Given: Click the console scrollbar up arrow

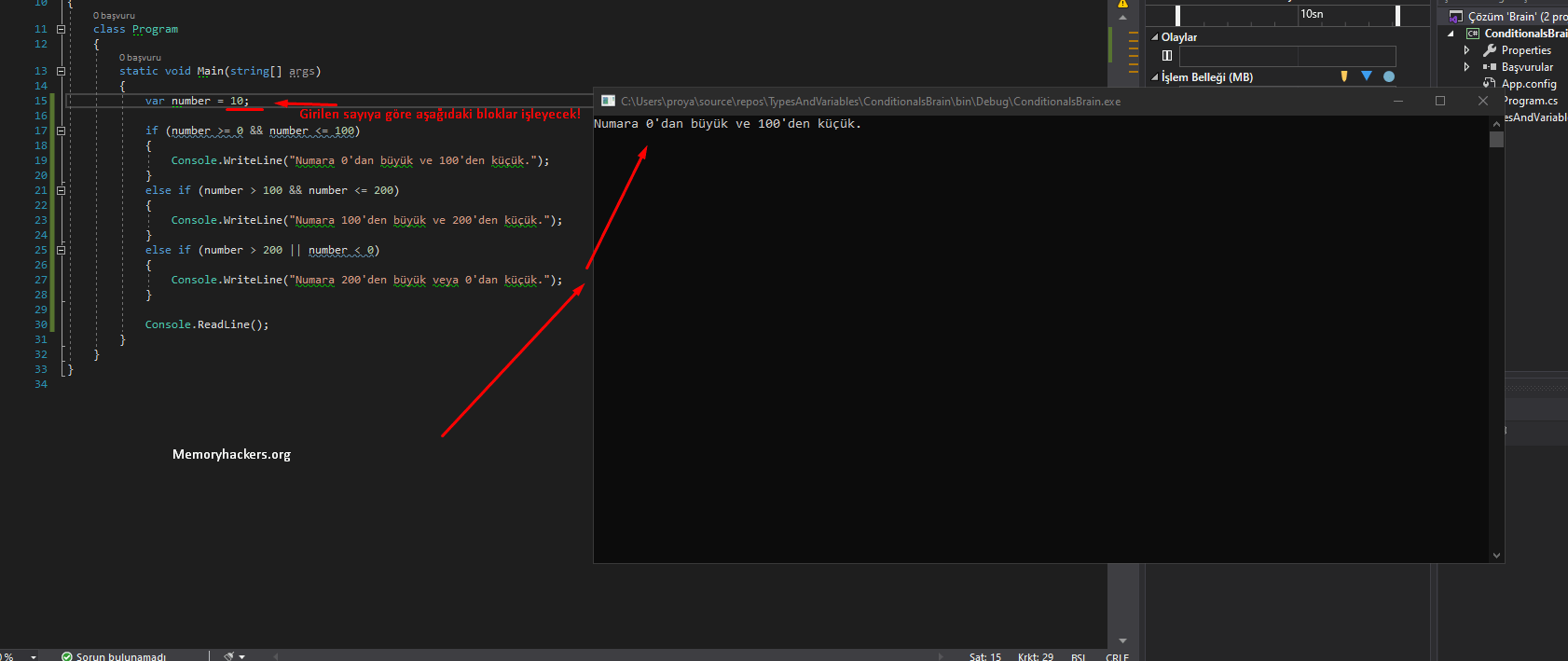Looking at the screenshot, I should pyautogui.click(x=1496, y=122).
